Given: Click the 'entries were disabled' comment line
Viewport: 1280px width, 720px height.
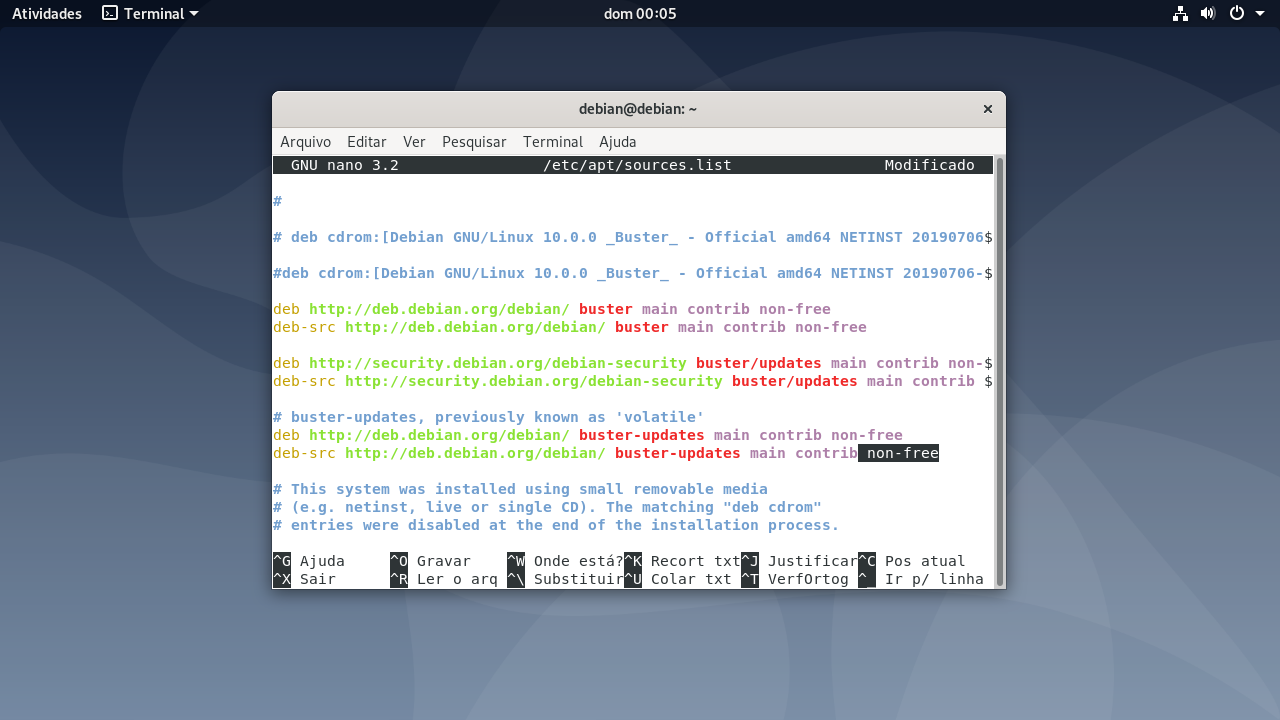Looking at the screenshot, I should [556, 525].
